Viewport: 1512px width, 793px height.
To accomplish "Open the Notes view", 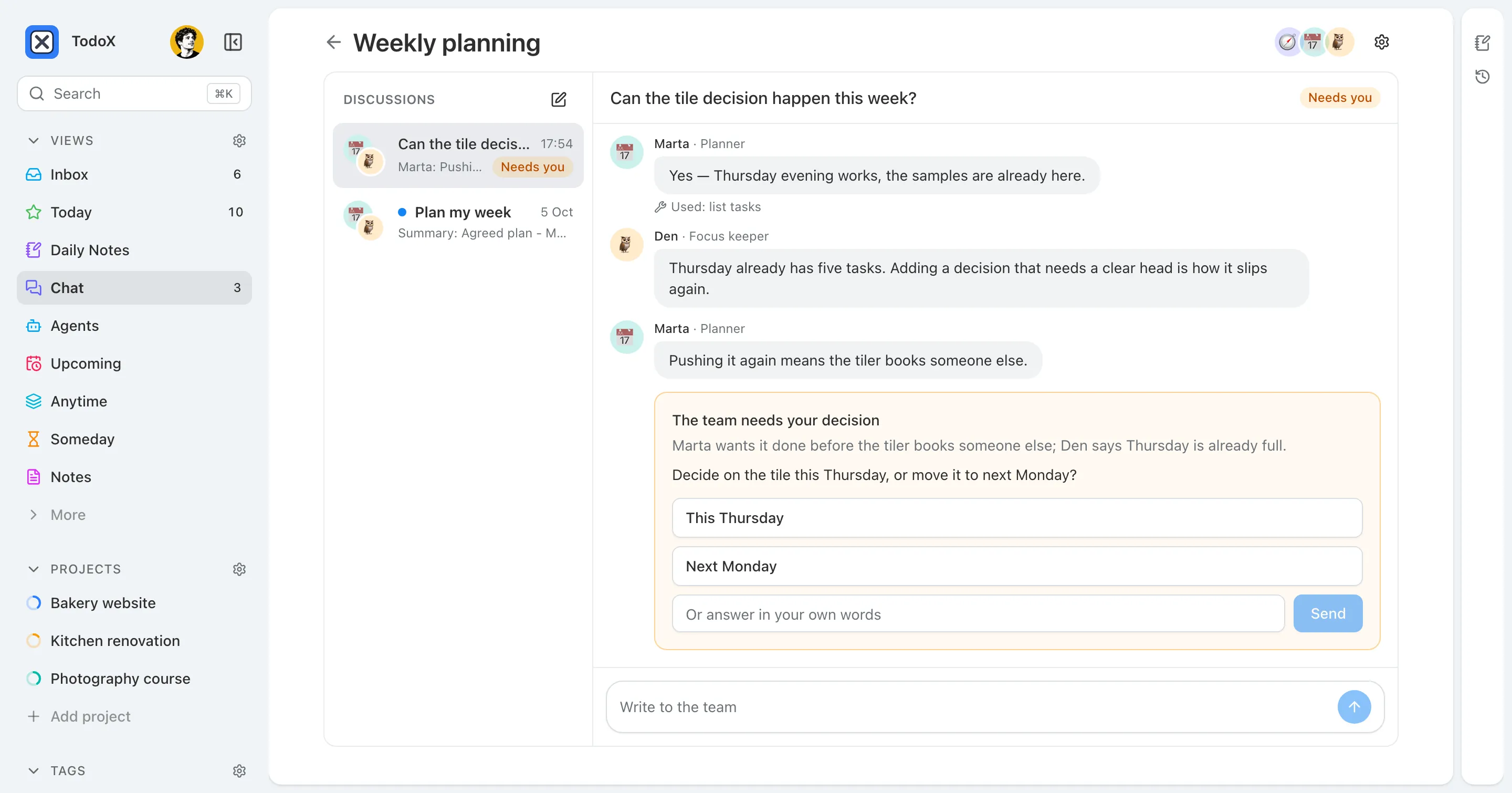I will 134,477.
